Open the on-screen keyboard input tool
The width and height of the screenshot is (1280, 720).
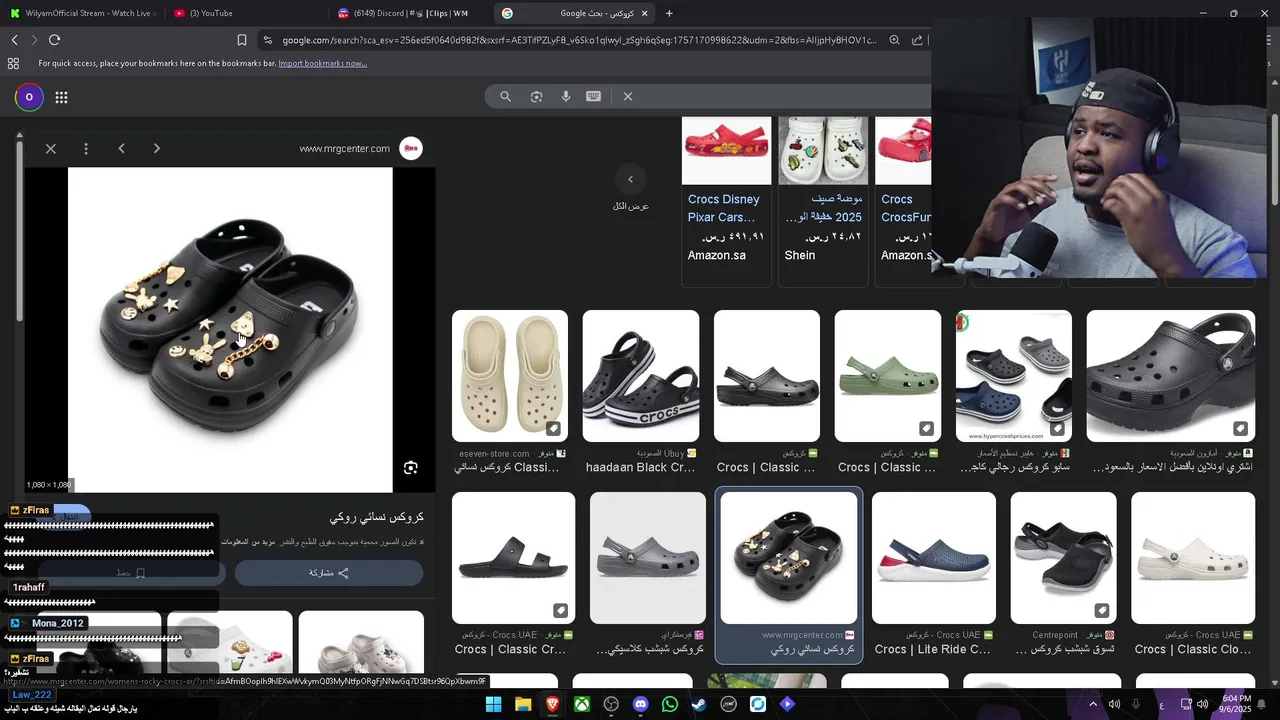tap(594, 97)
